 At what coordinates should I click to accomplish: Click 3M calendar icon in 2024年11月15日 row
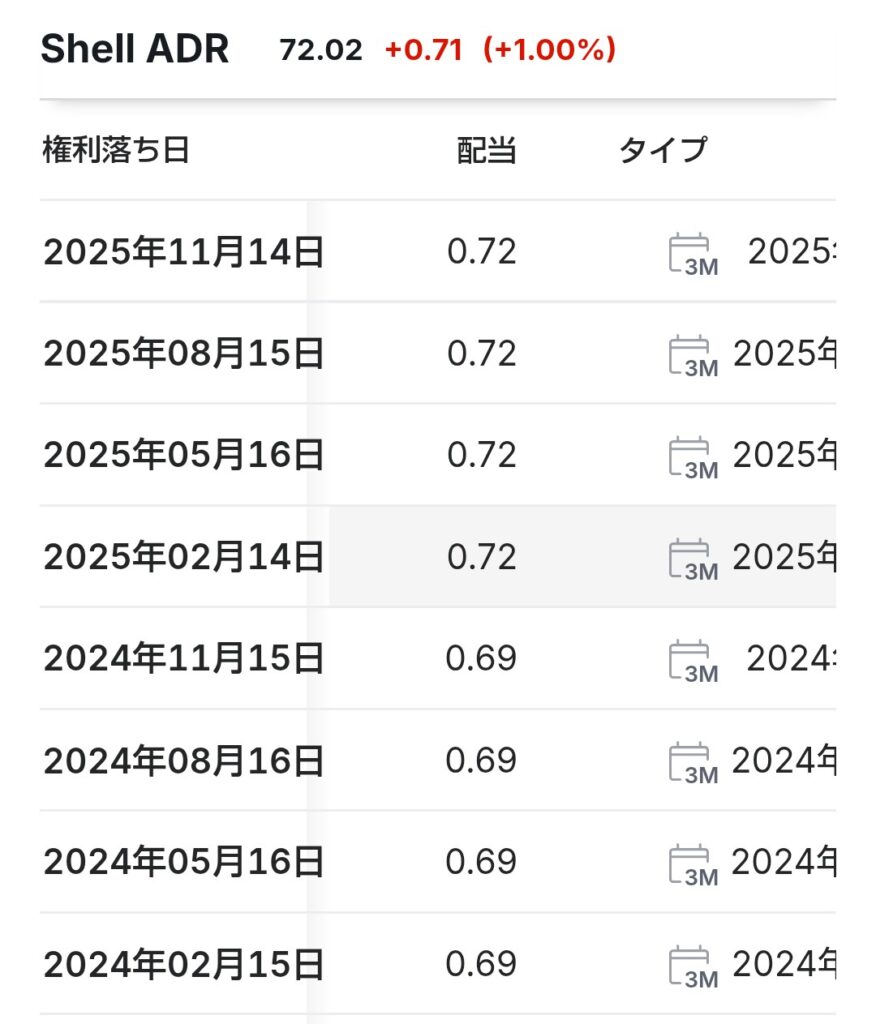[x=692, y=660]
